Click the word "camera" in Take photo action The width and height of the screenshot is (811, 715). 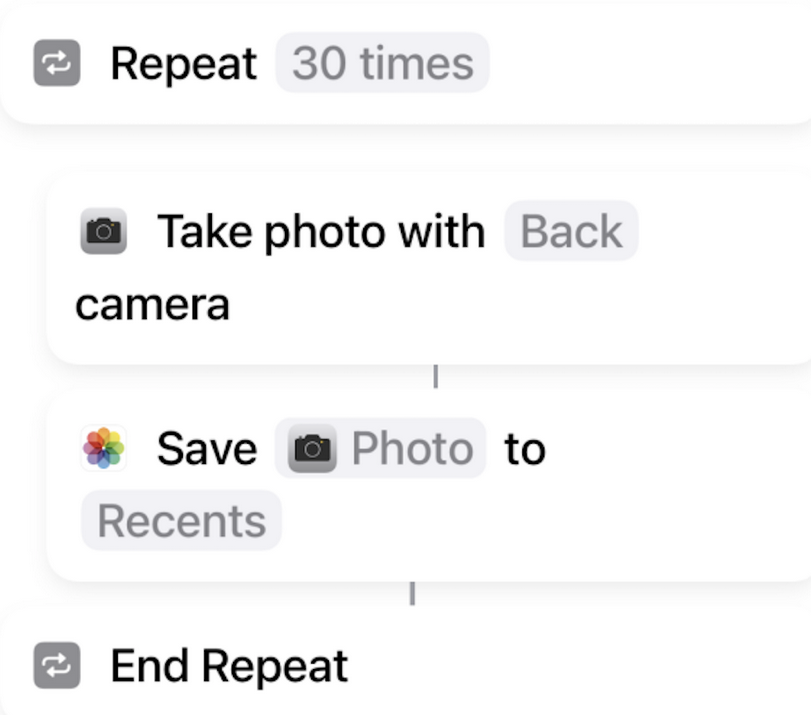(152, 303)
